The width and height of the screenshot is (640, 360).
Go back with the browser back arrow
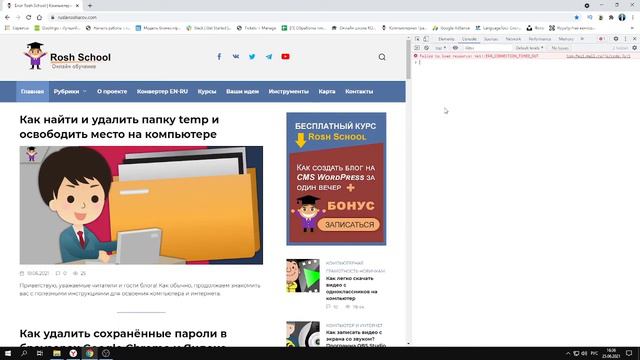7,18
